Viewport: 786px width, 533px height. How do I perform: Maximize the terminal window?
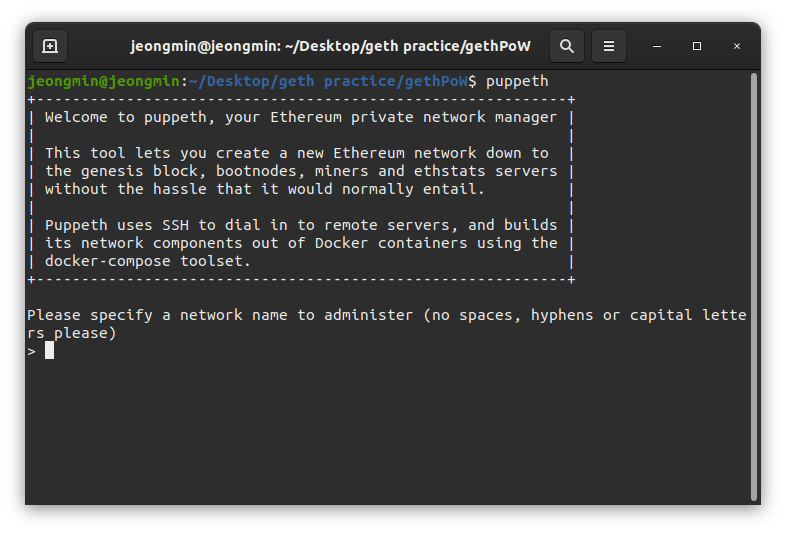click(697, 46)
